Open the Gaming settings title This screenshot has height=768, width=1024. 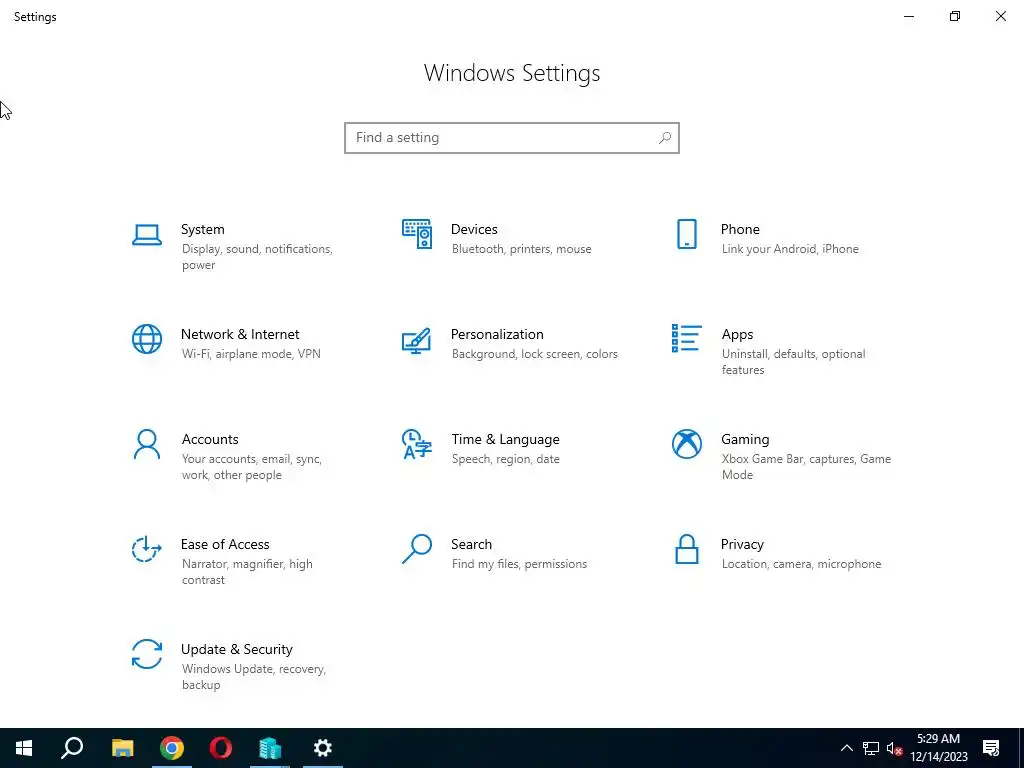click(745, 440)
